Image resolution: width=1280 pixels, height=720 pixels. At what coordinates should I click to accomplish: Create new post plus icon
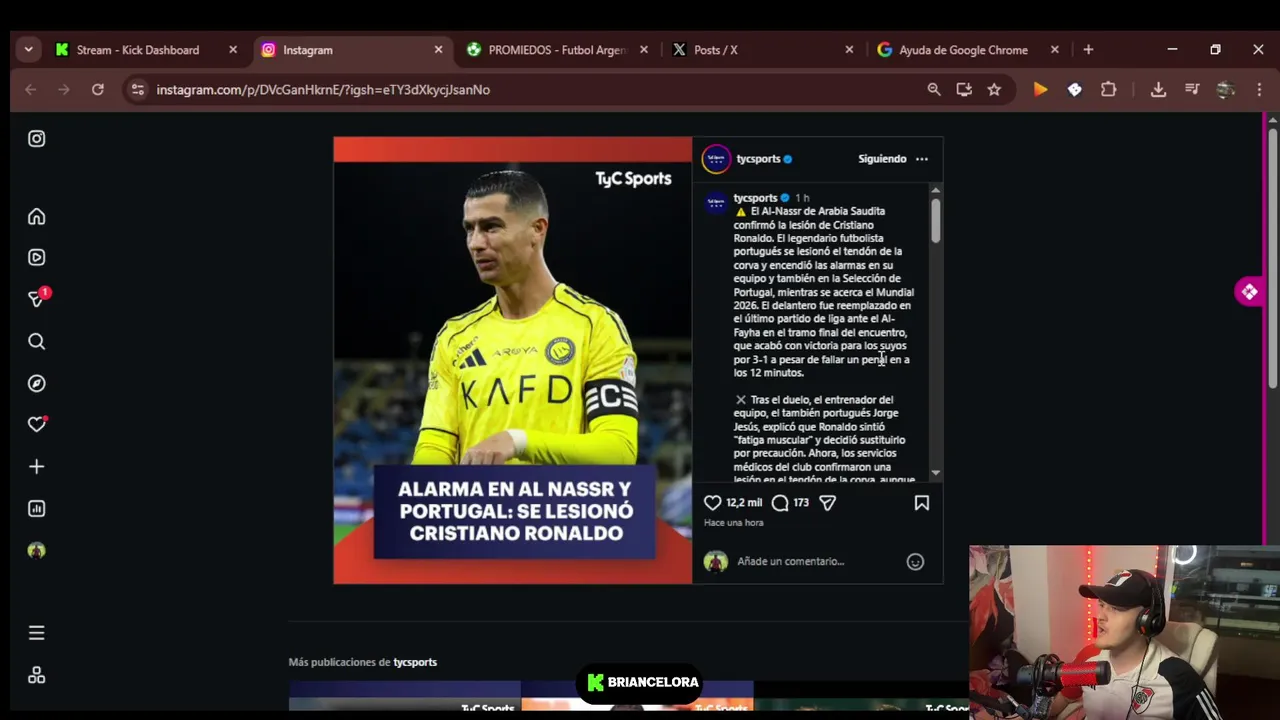point(37,467)
